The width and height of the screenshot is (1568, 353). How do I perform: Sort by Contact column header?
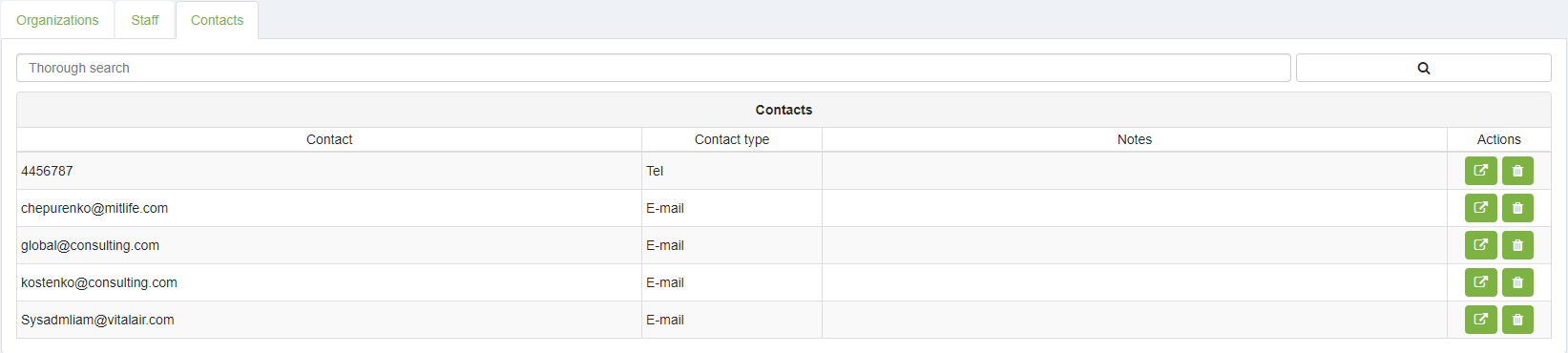click(329, 139)
